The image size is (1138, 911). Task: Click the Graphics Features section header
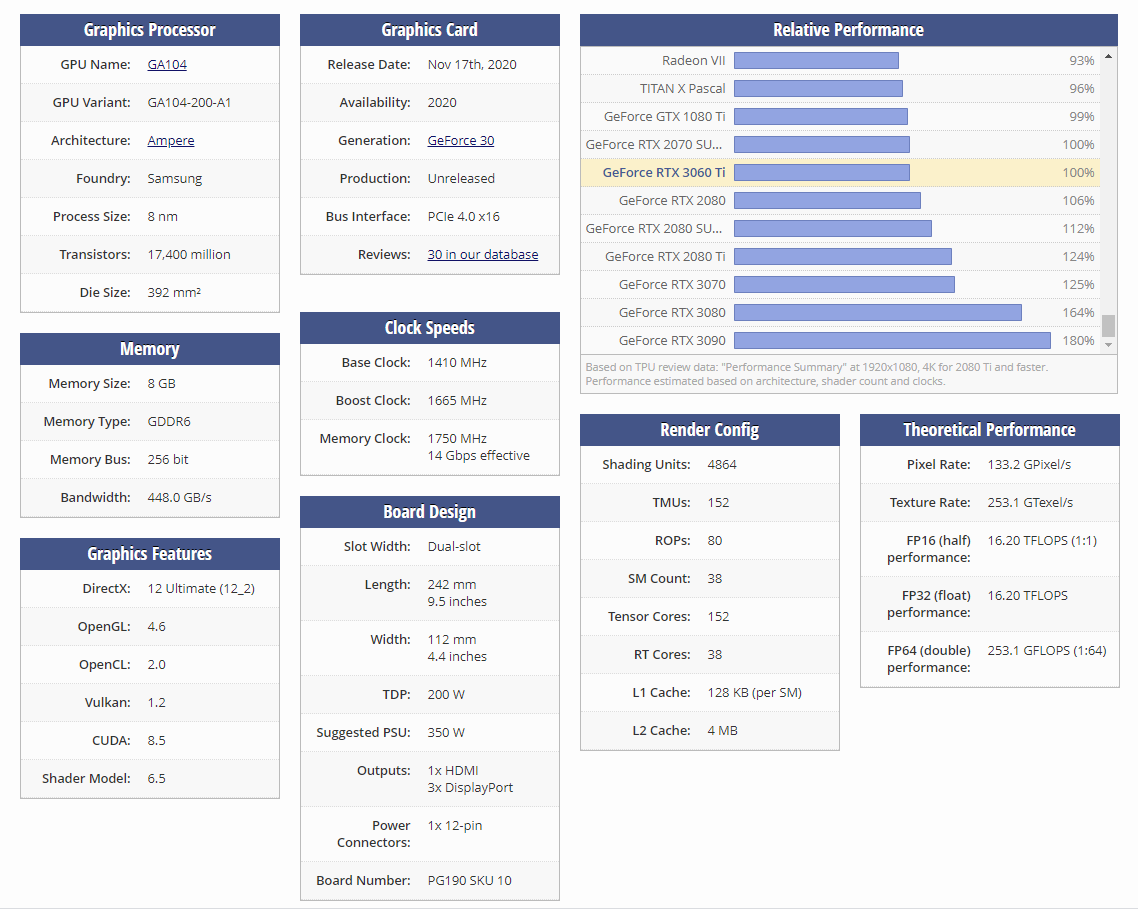[150, 554]
